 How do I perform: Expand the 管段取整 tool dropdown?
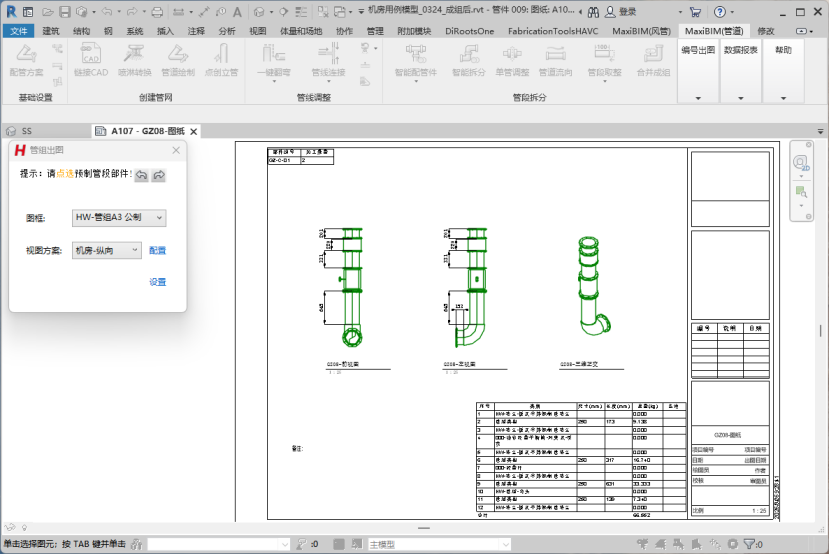click(604, 81)
